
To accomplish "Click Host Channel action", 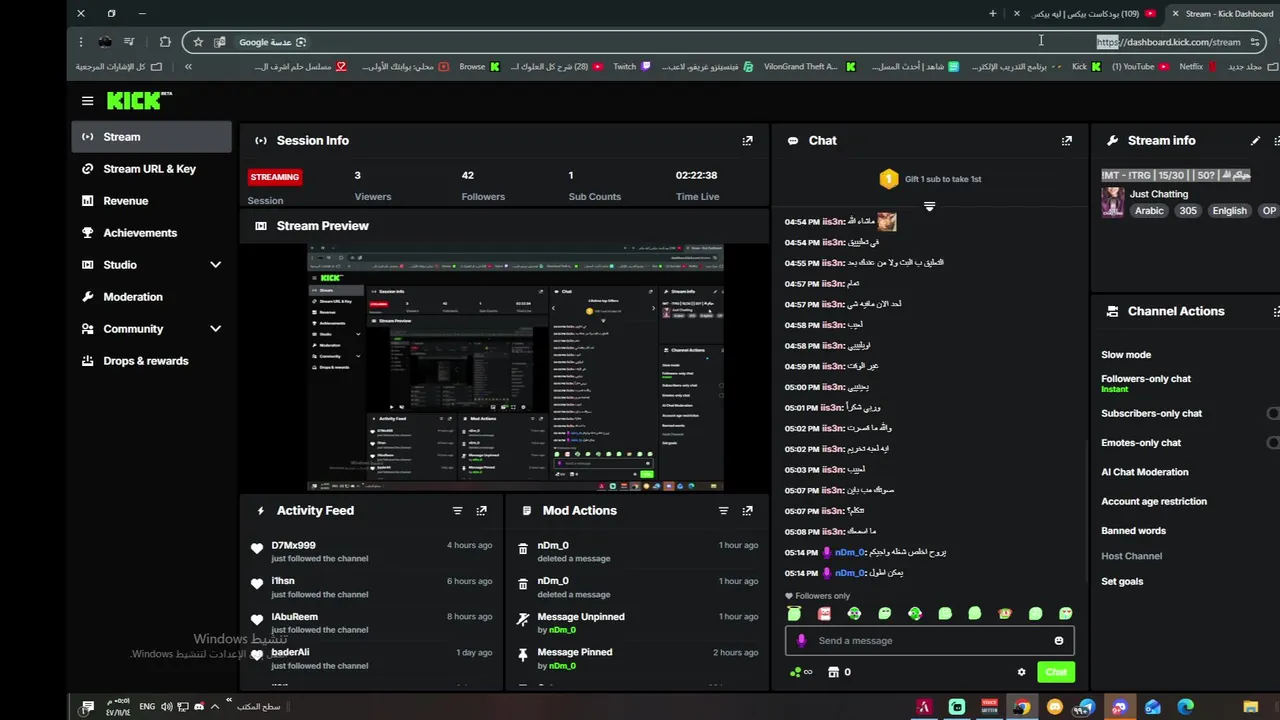I will click(1131, 556).
